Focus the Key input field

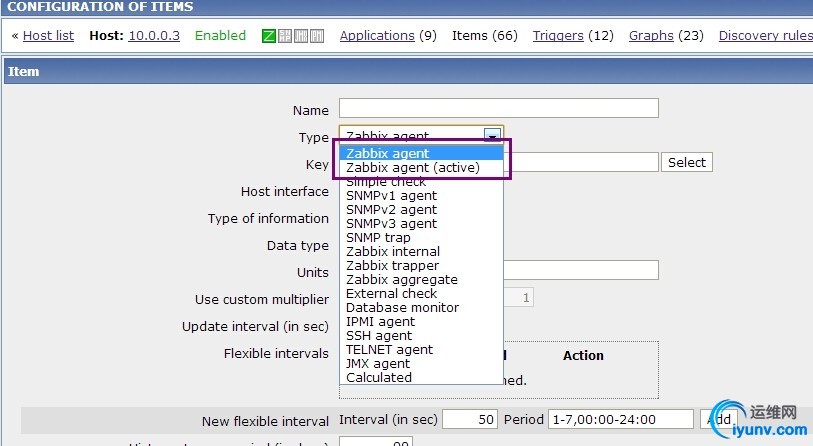click(581, 162)
